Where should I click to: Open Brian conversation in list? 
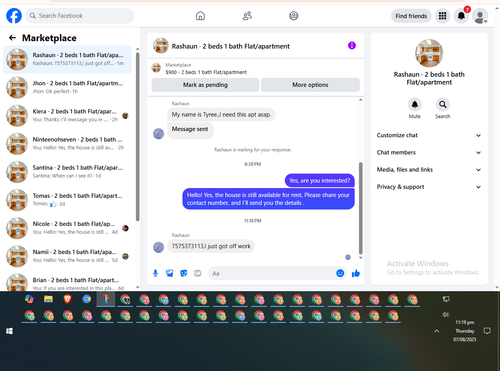click(x=67, y=283)
